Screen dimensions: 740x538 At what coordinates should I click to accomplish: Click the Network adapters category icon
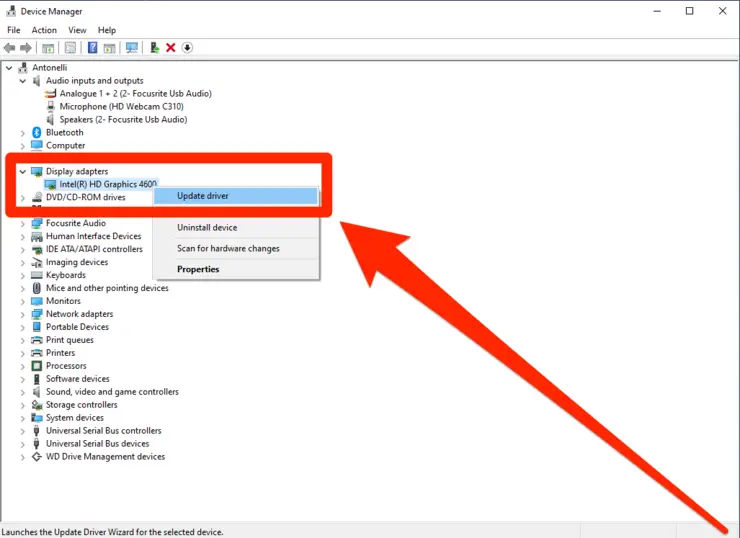click(36, 314)
